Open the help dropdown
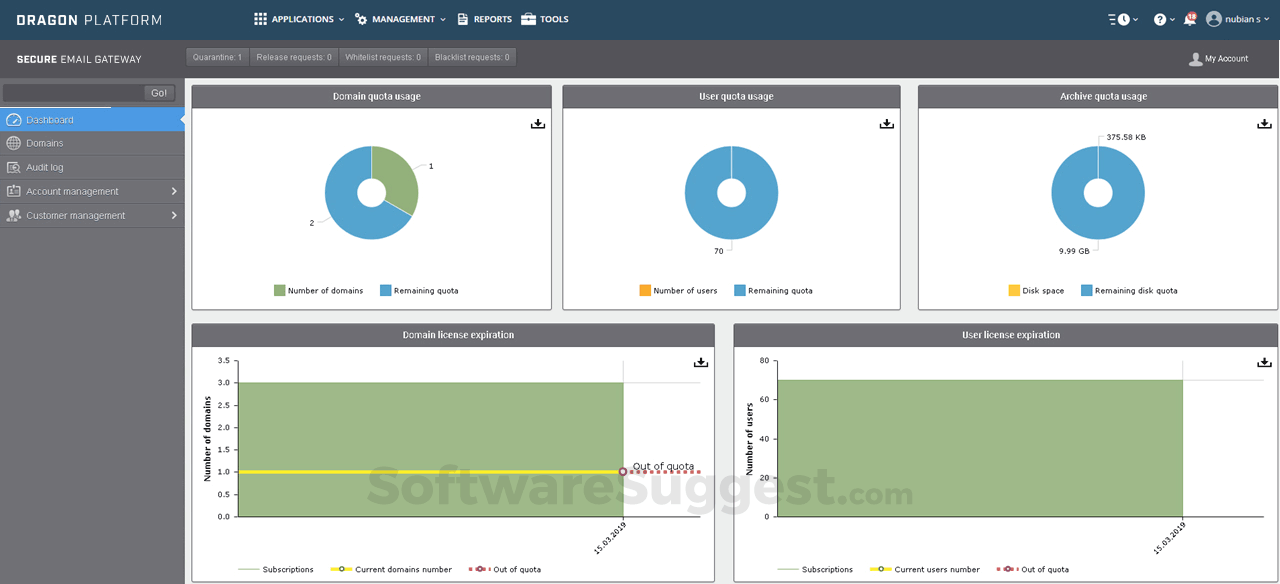1280x584 pixels. pyautogui.click(x=1159, y=18)
